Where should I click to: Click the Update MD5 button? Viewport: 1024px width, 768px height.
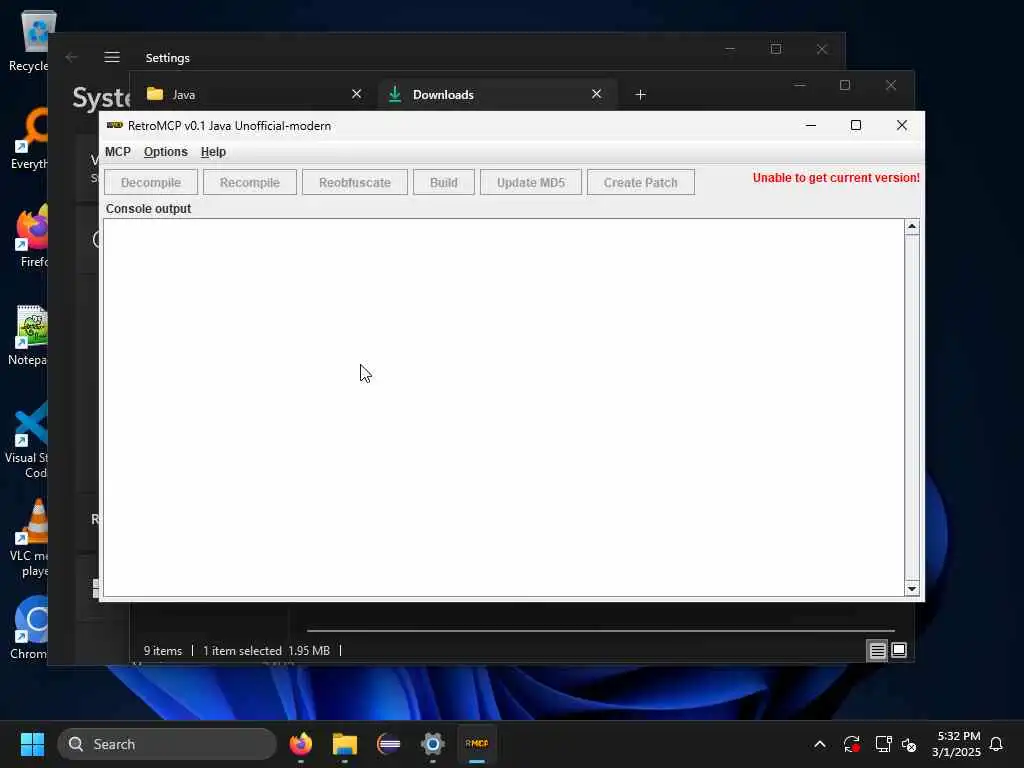[530, 182]
